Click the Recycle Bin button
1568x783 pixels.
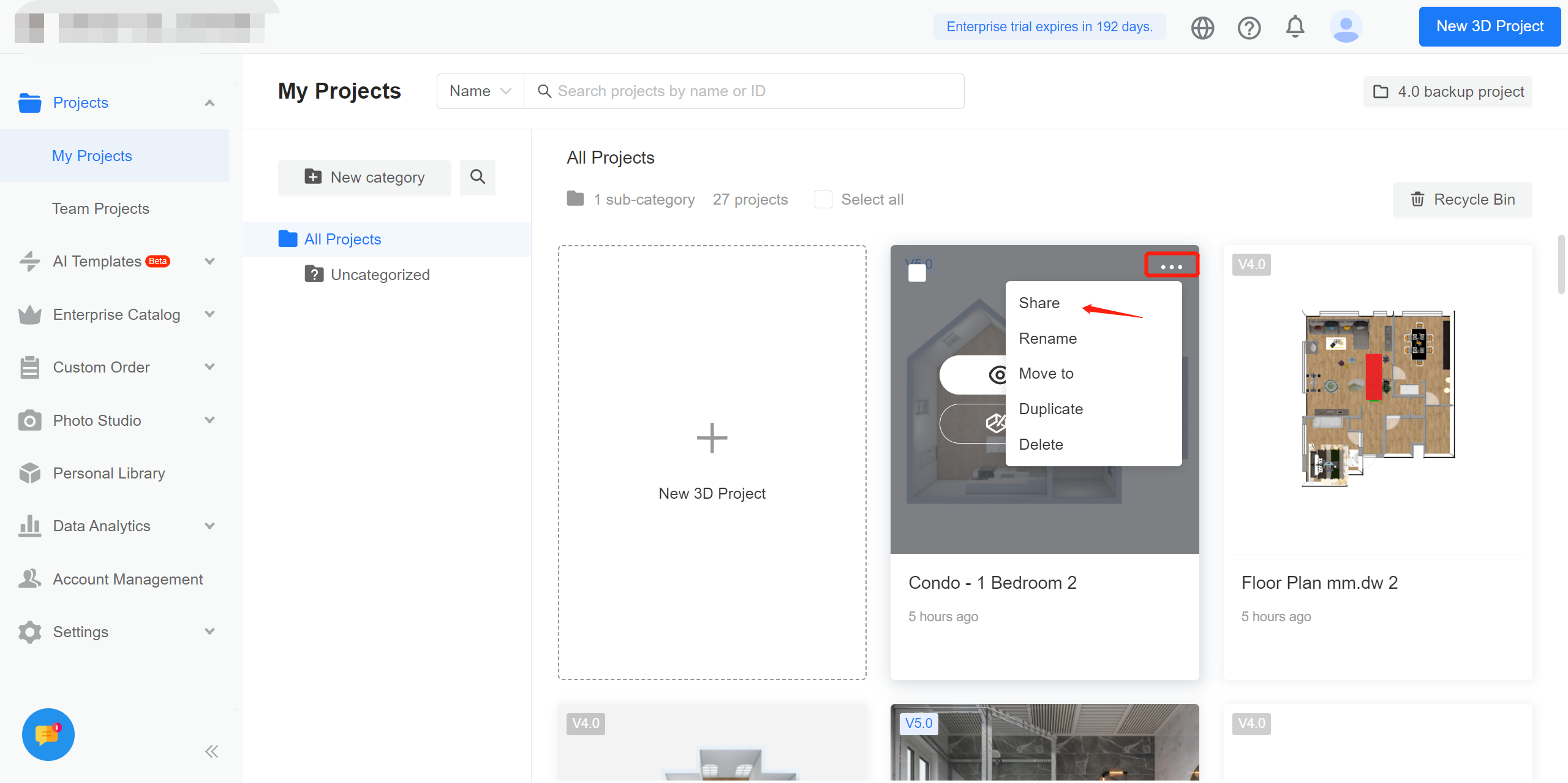[x=1463, y=200]
